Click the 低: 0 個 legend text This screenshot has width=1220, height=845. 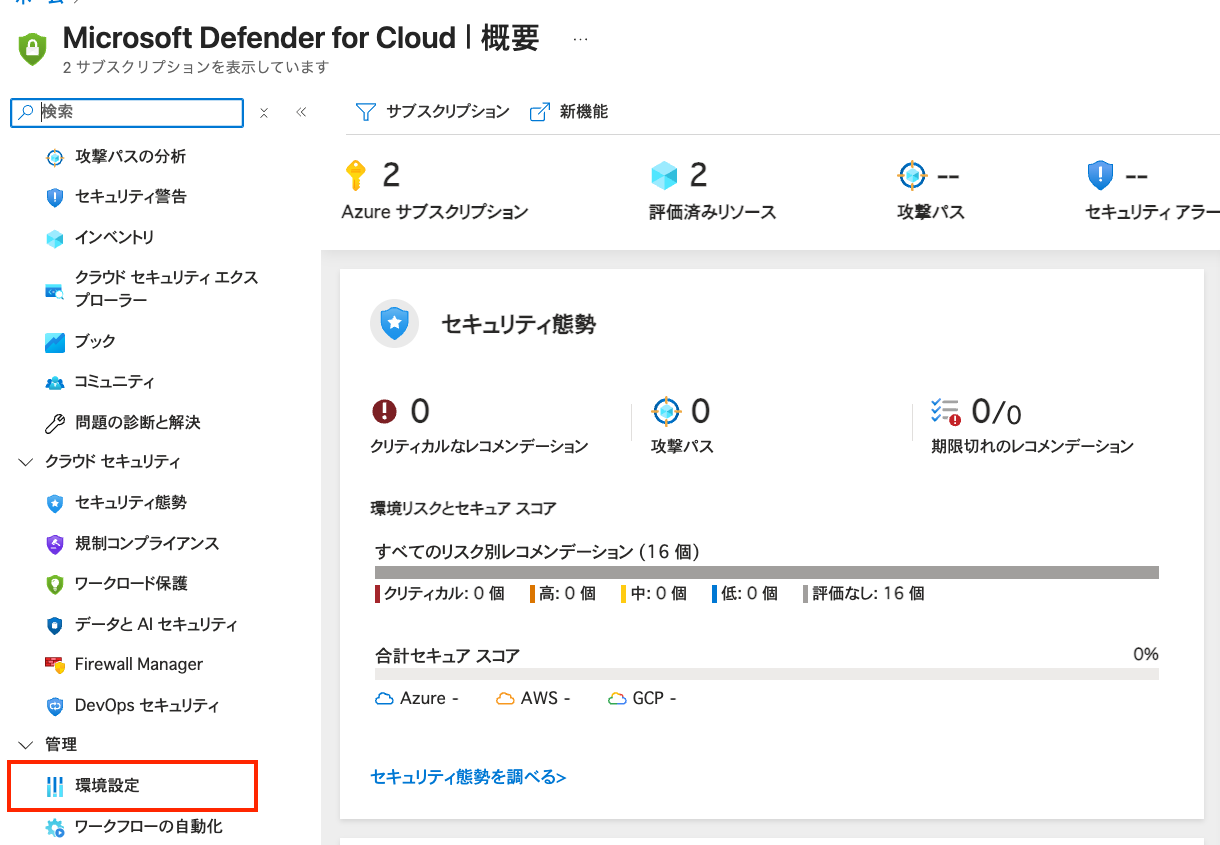pos(749,594)
